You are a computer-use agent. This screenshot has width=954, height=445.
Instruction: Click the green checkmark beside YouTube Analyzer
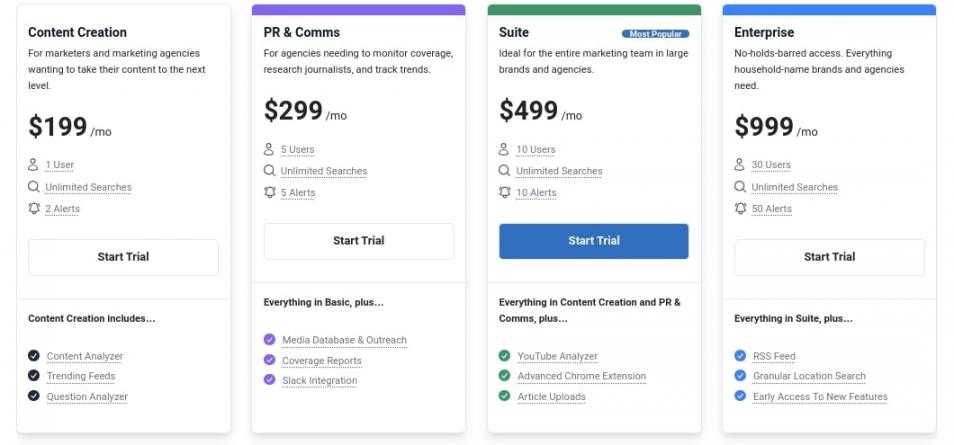505,356
